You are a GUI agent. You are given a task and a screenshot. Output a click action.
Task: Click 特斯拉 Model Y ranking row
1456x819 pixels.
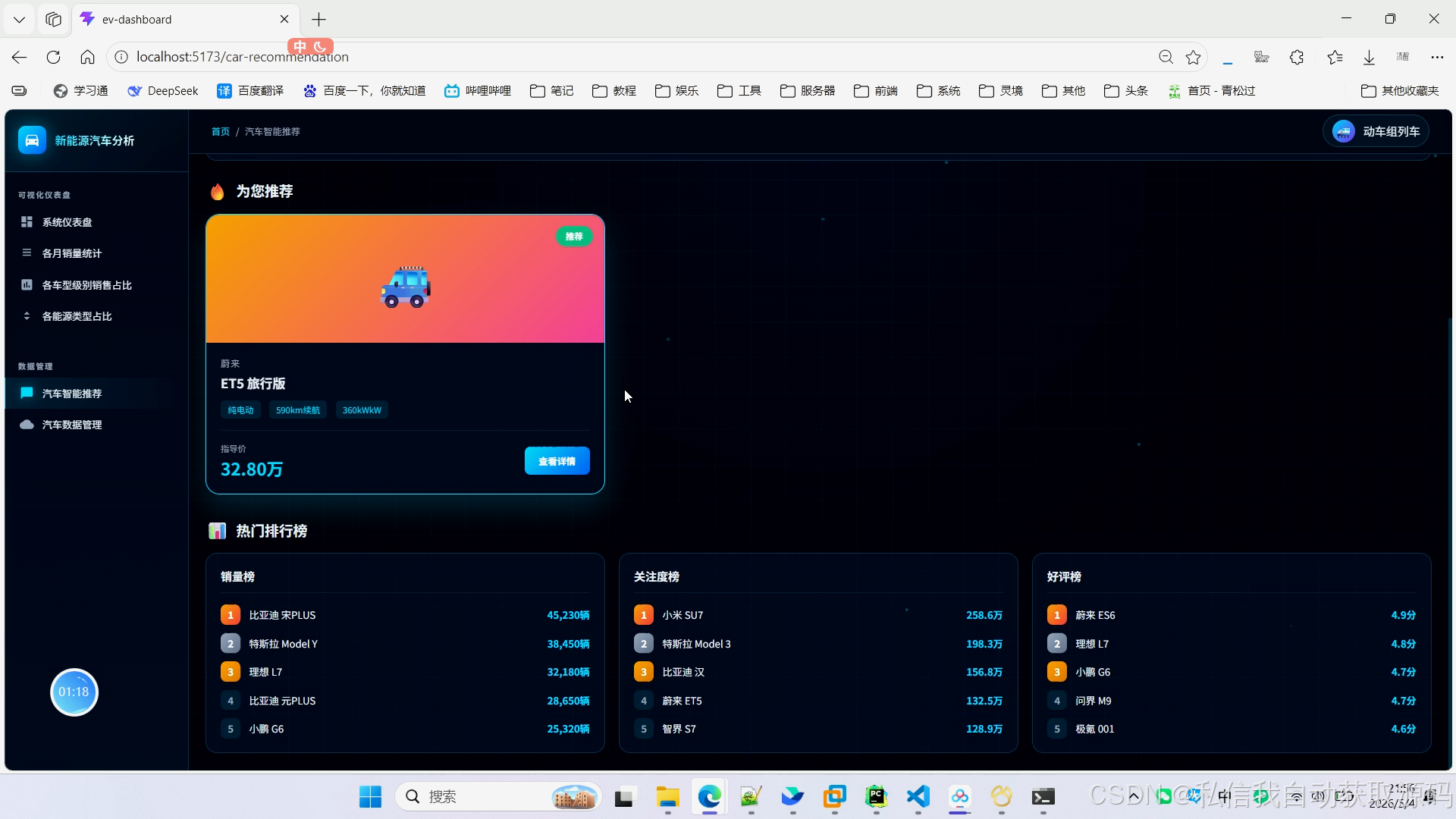coord(405,644)
